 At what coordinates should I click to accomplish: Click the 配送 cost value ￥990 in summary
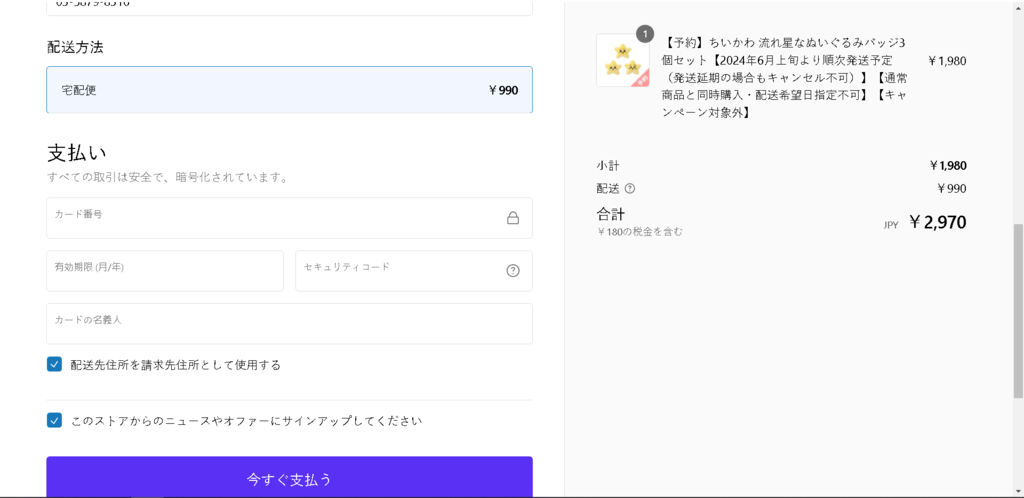952,189
